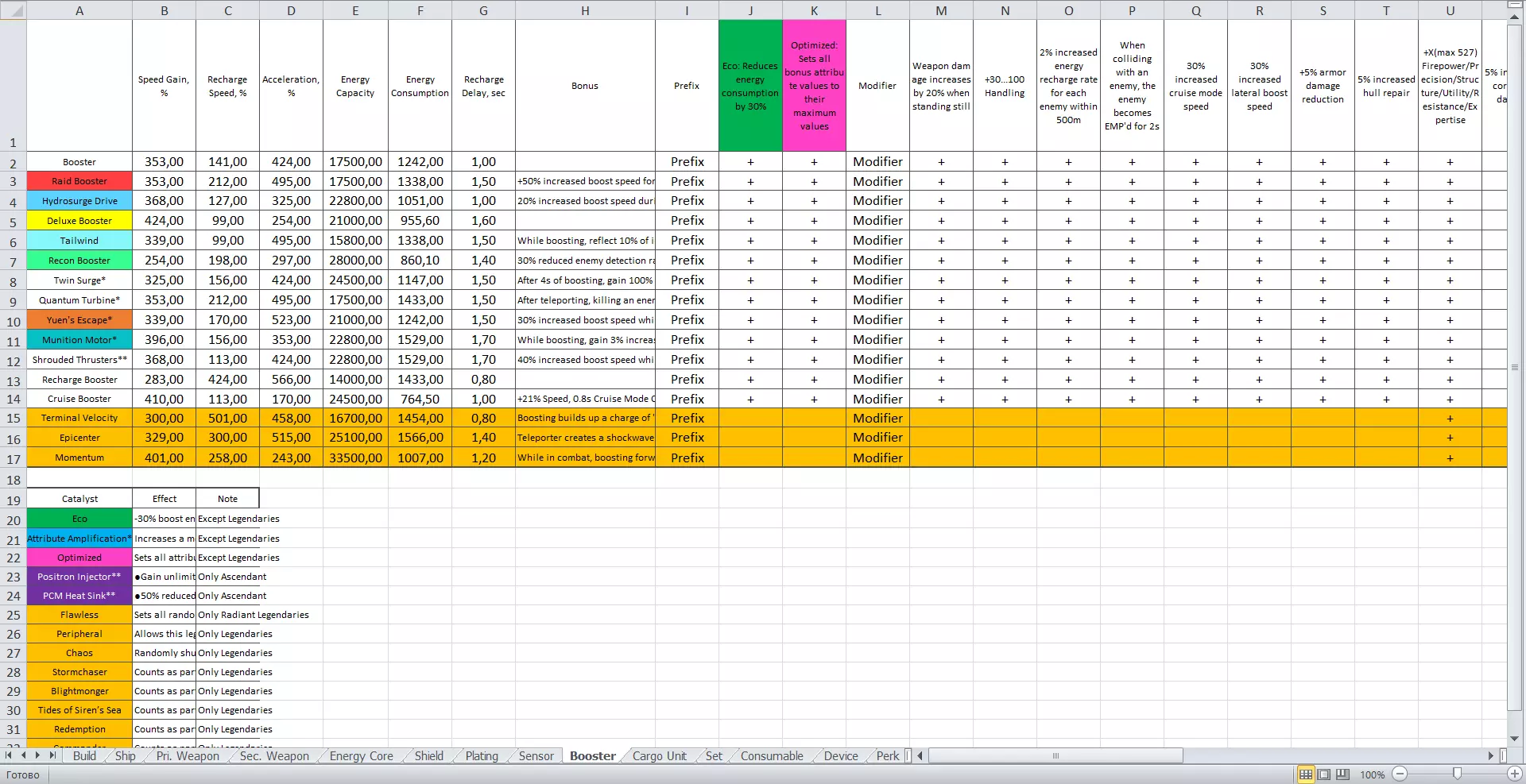Screen dimensions: 1526x784
Task: Select the Yuen's Escape* cell
Action: (x=79, y=320)
